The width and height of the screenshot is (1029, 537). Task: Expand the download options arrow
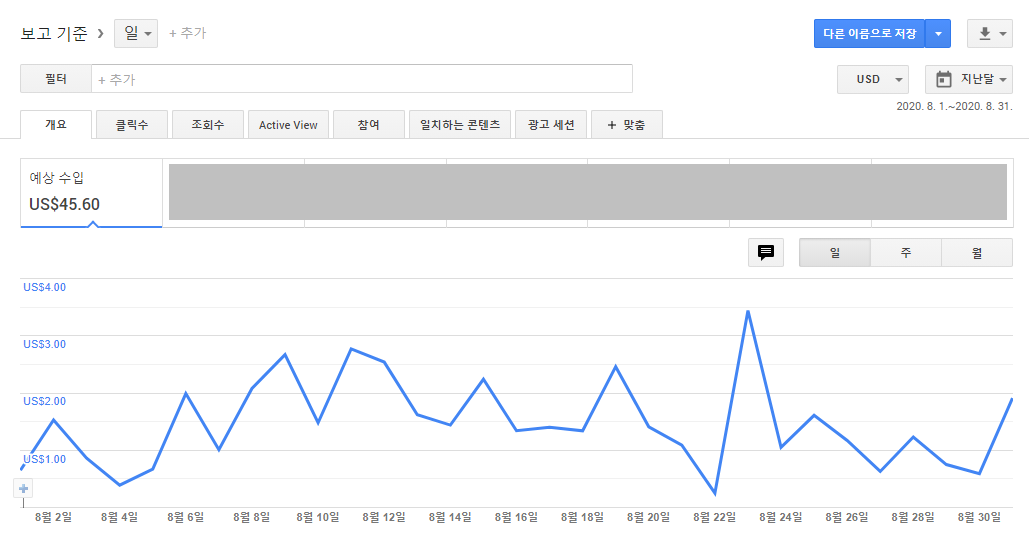click(1003, 33)
